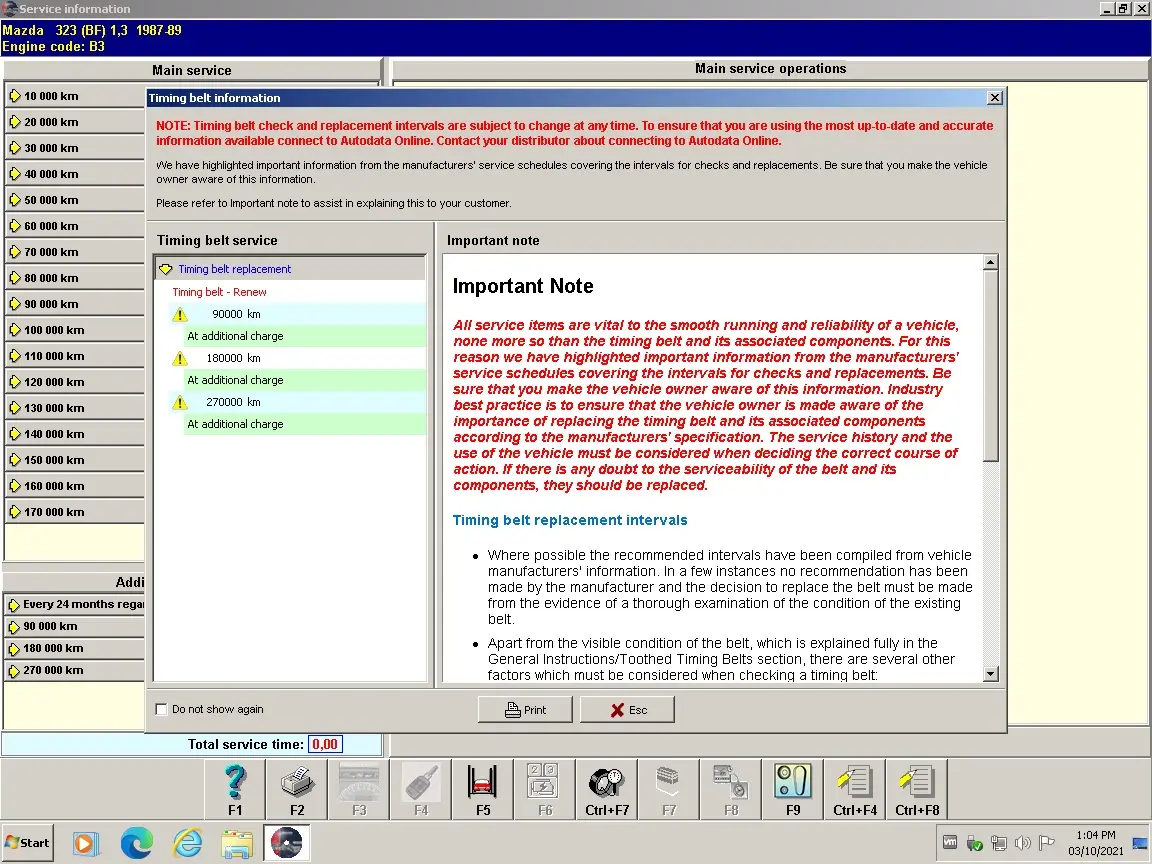
Task: Select the 180000 km timing belt entry
Action: click(236, 358)
